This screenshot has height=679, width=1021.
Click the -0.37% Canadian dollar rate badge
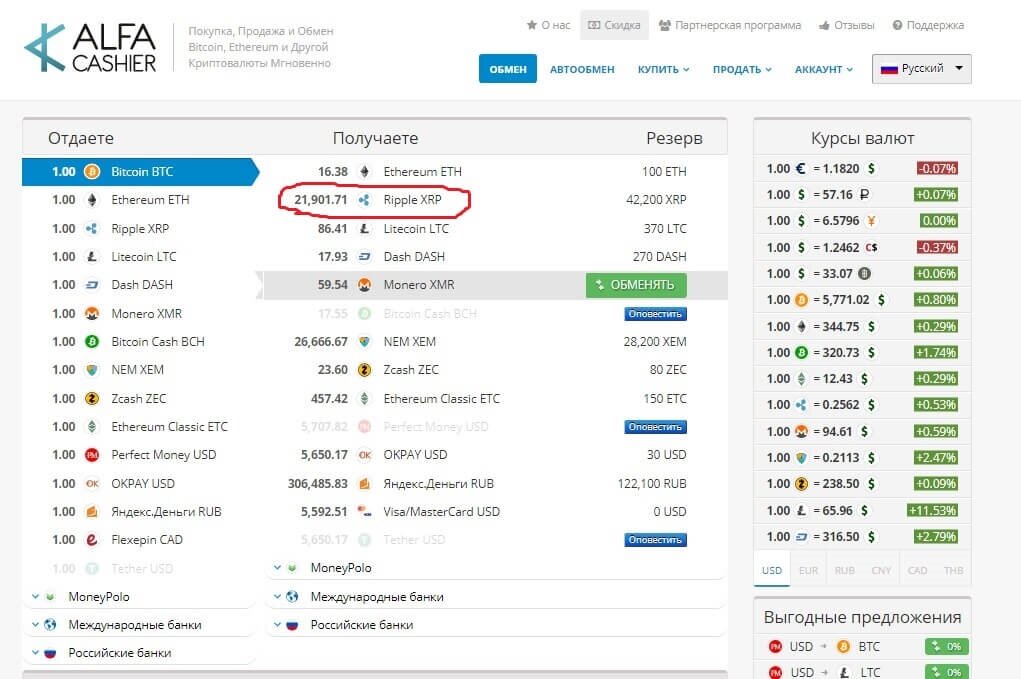pyautogui.click(x=937, y=247)
